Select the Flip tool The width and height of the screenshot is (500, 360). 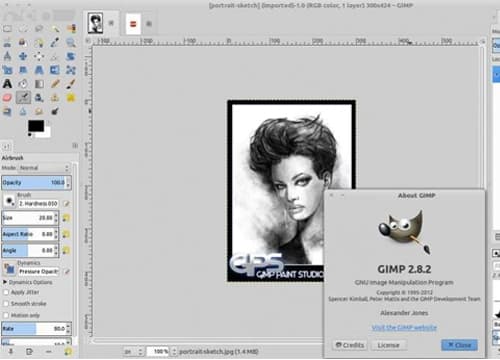[55, 70]
